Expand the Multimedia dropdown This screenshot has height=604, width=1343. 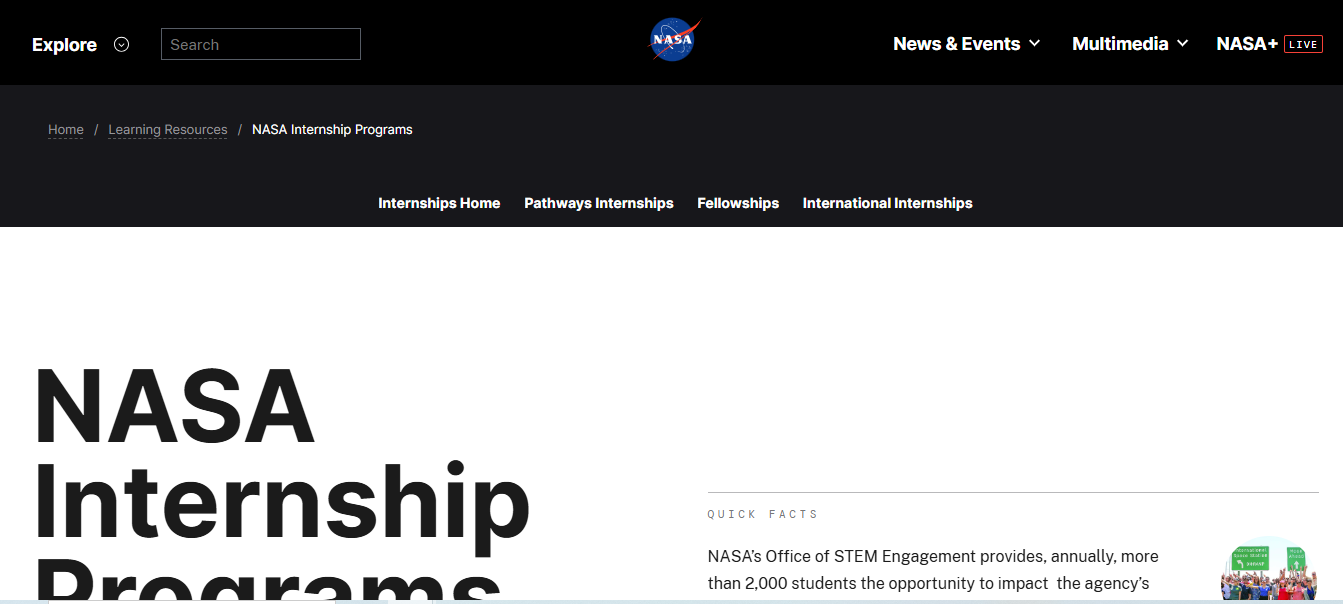(x=1130, y=44)
